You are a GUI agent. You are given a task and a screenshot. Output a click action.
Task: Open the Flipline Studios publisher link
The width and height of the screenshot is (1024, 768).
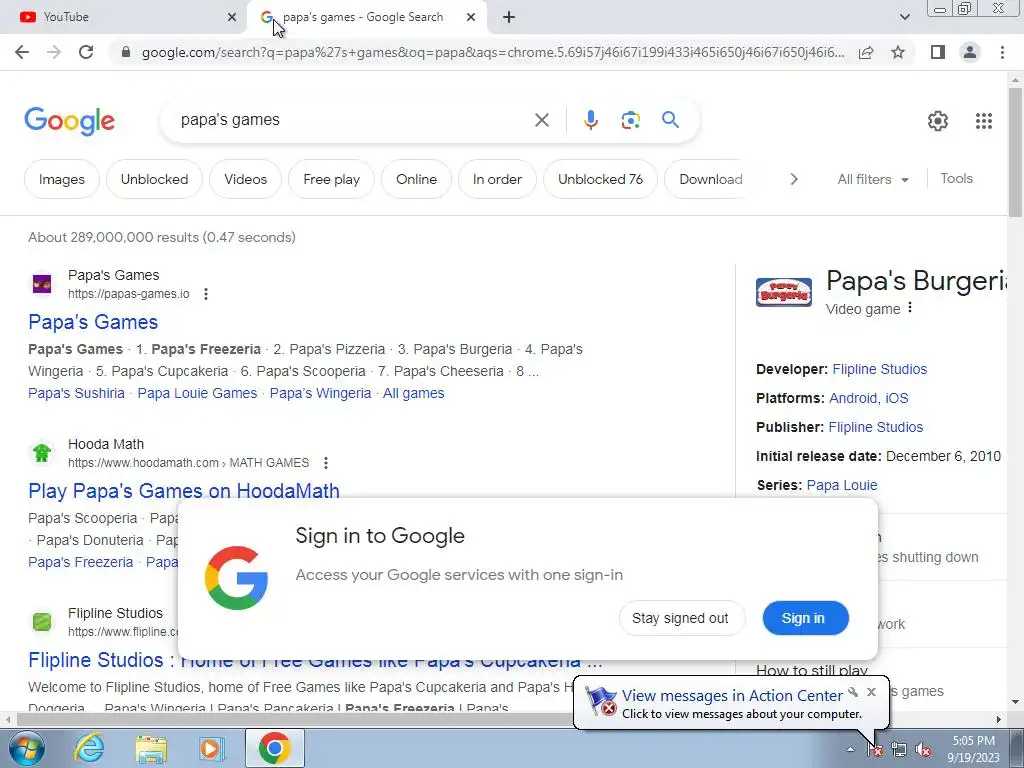(875, 427)
